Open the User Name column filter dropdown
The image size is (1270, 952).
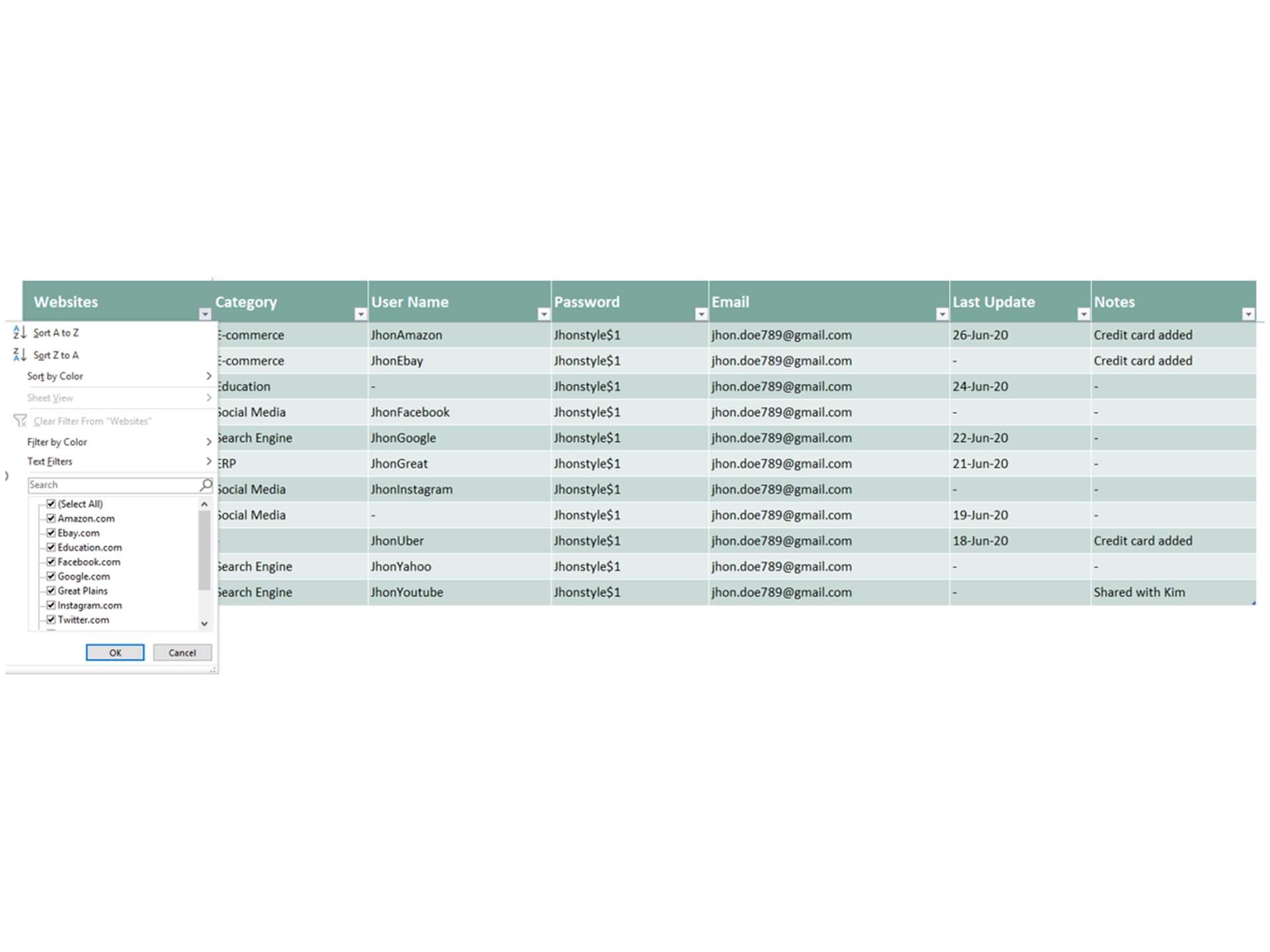544,314
